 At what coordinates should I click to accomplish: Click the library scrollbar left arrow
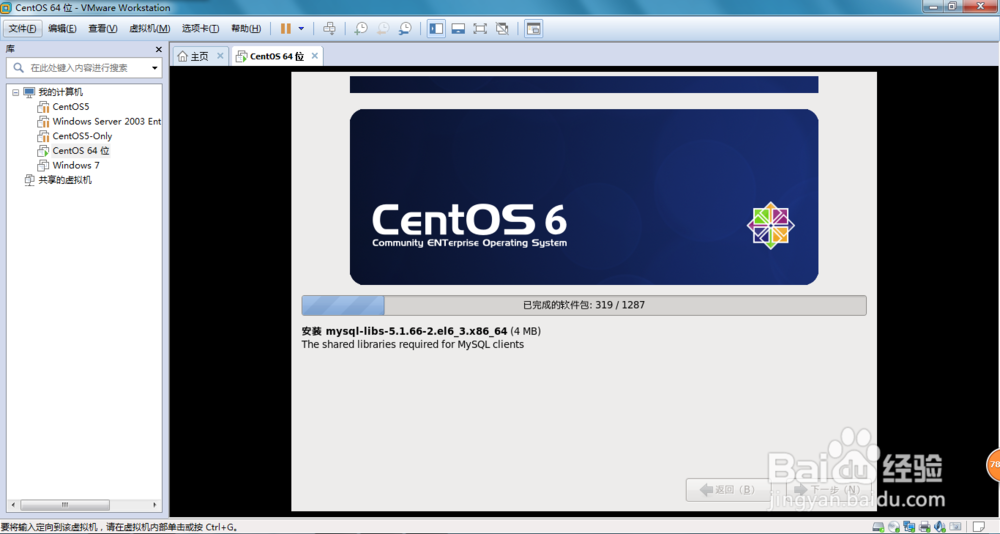[x=13, y=505]
